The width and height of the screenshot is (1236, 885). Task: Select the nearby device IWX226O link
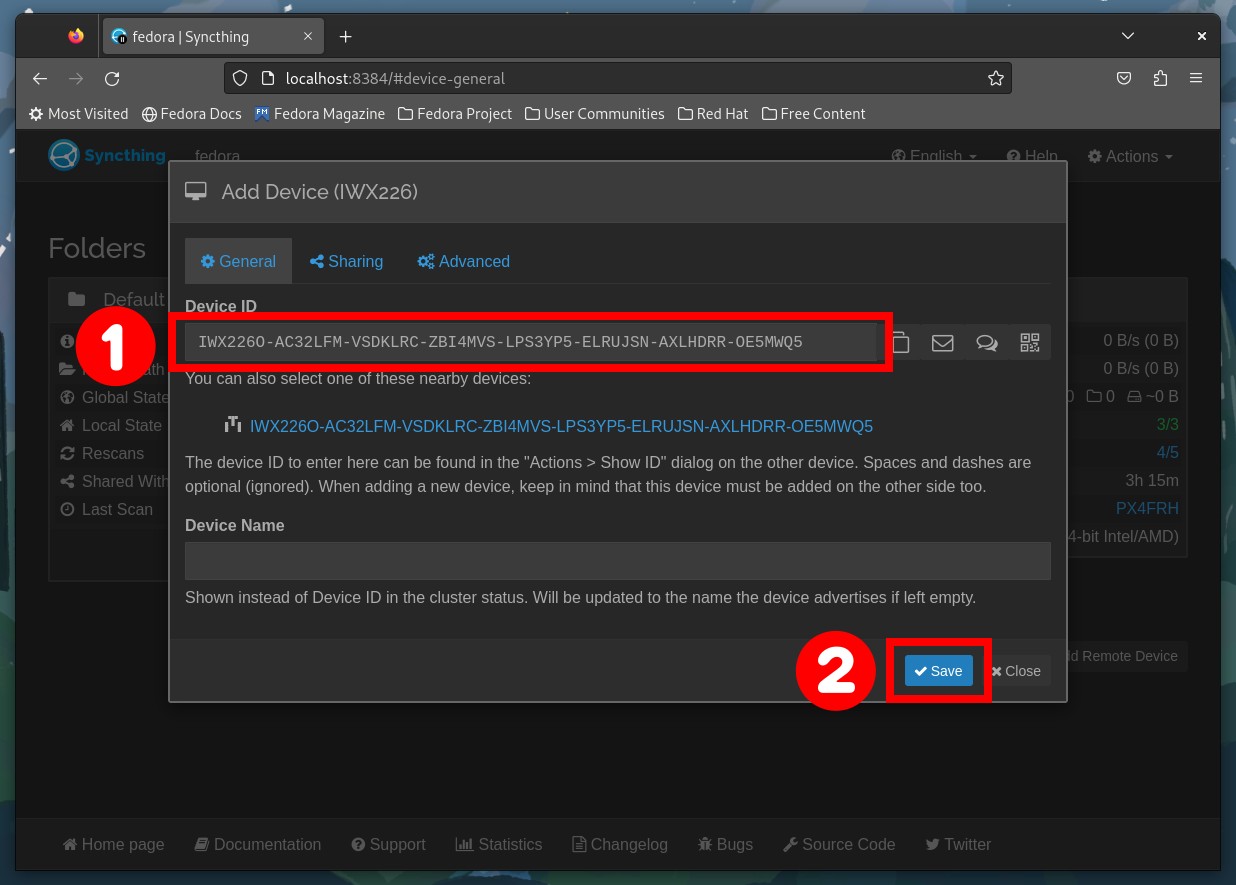click(x=561, y=426)
